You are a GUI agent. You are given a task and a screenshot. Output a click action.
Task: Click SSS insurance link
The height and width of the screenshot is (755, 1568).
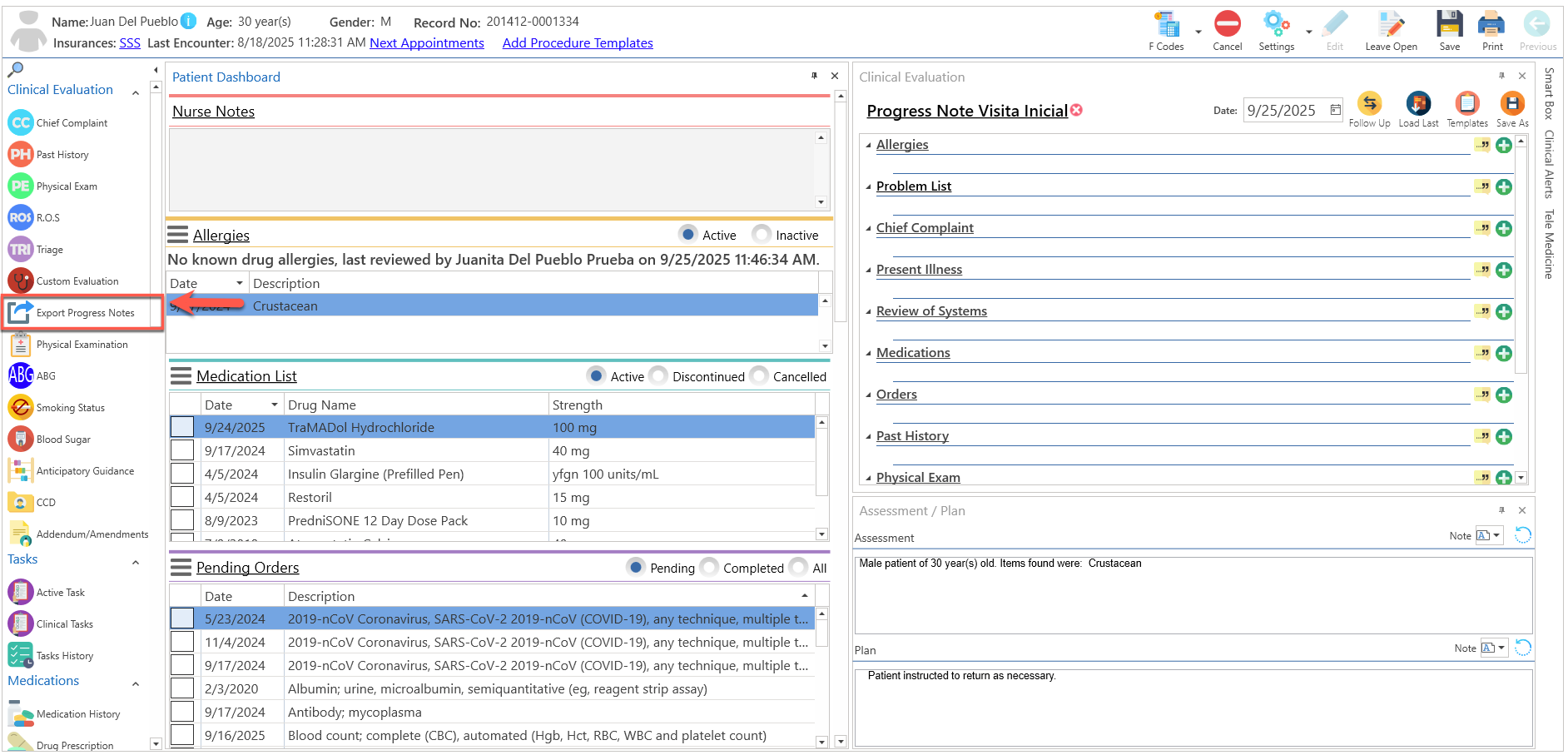130,42
